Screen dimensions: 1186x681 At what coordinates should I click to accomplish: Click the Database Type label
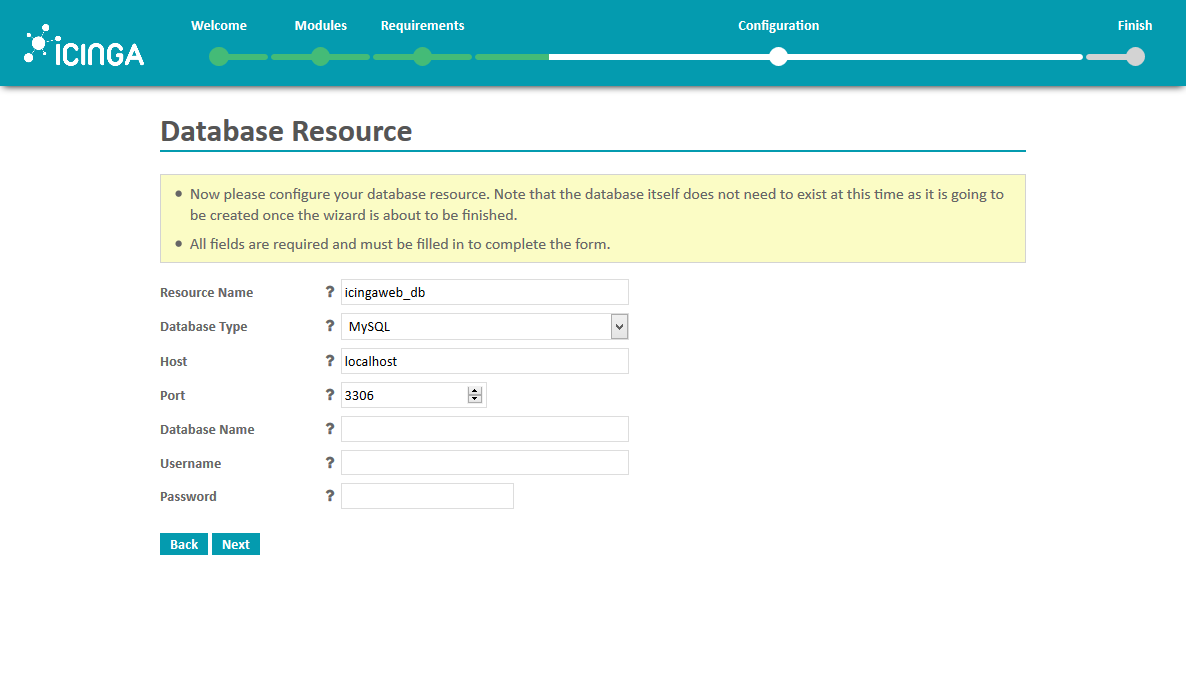(x=203, y=327)
